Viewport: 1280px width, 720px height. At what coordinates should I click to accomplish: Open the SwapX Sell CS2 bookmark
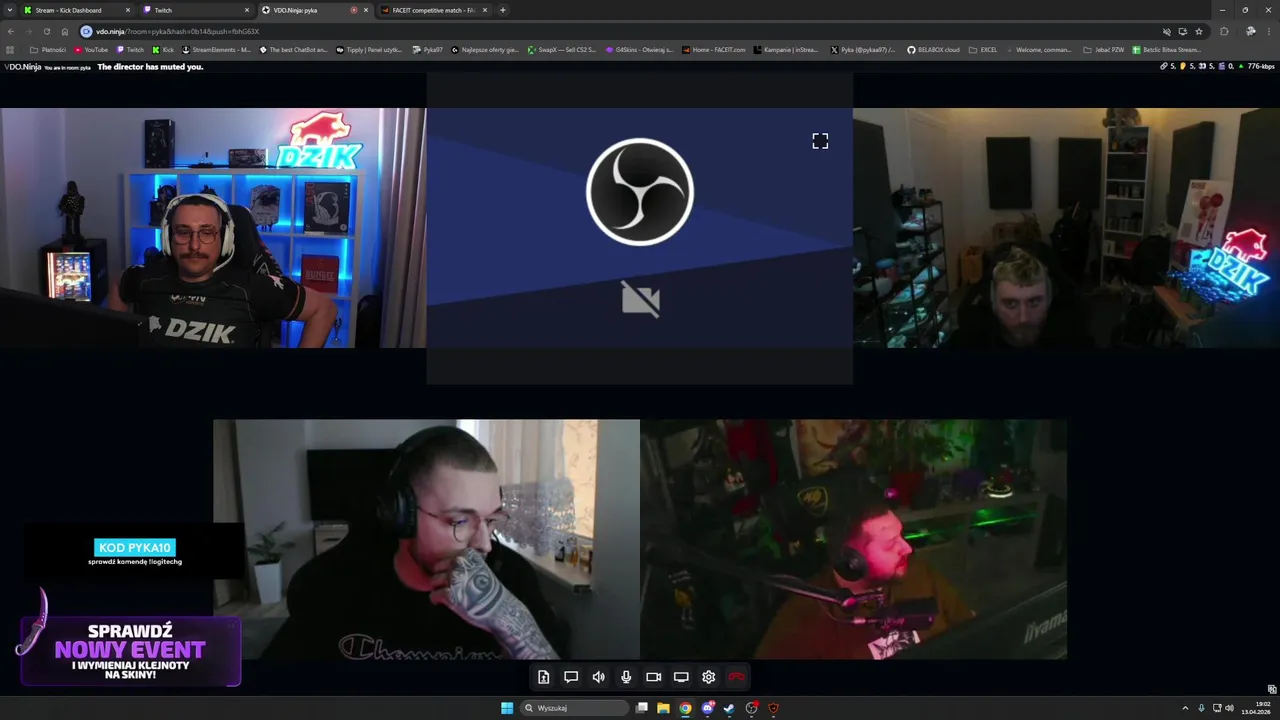click(562, 49)
